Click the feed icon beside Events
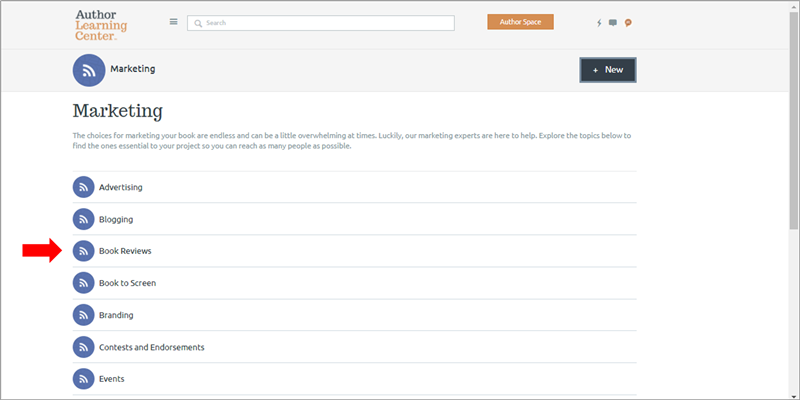Screen dimensions: 800x400 (84, 379)
